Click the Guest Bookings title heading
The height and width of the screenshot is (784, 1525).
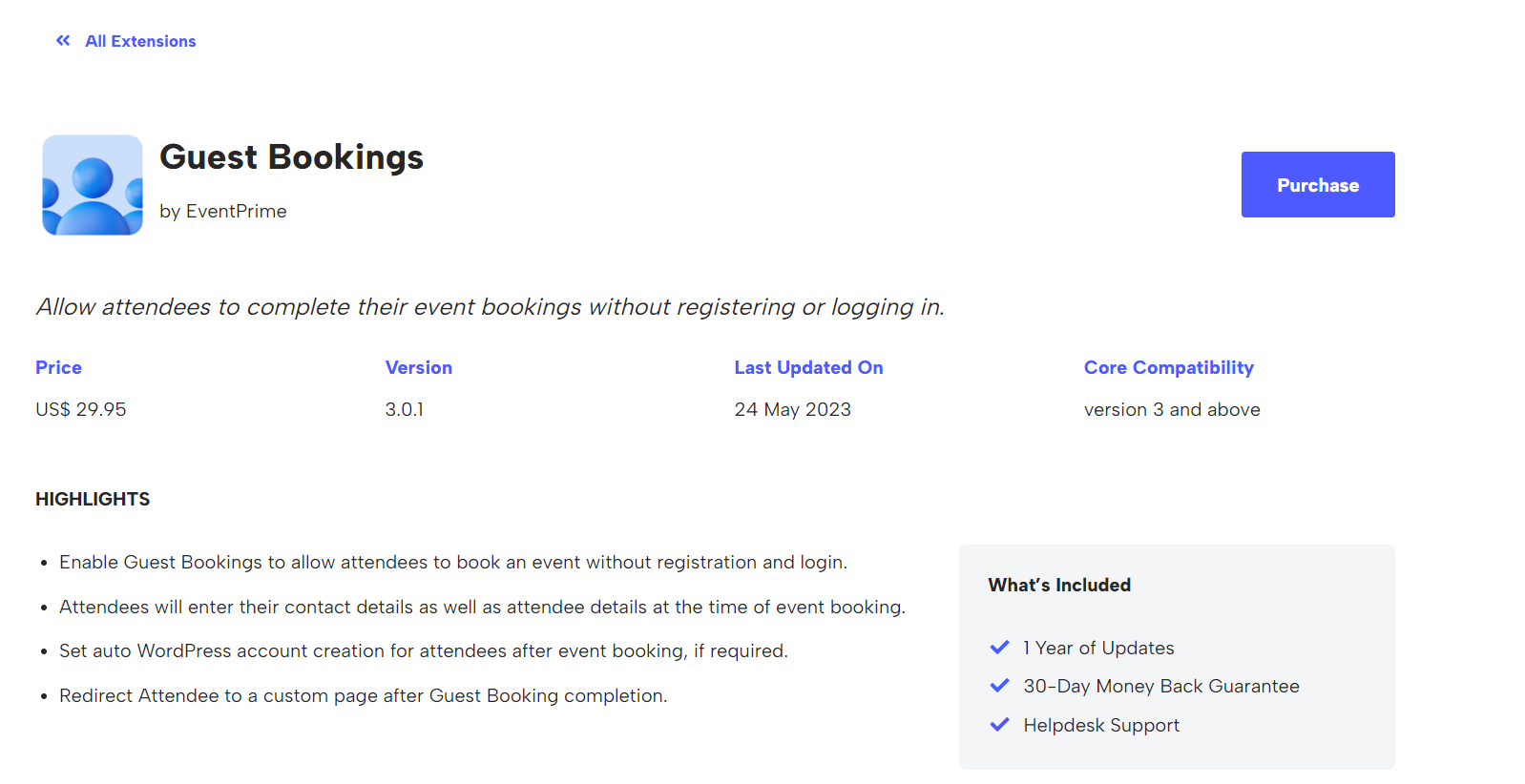291,157
